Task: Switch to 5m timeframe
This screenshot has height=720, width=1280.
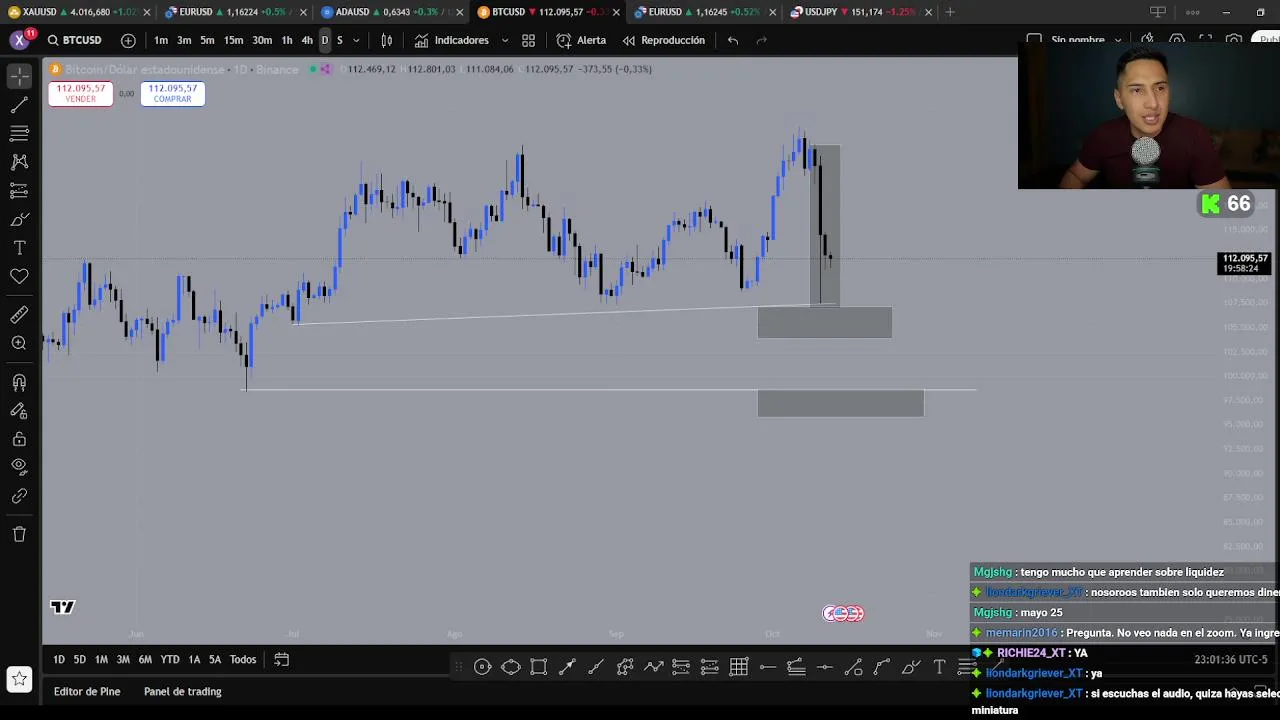Action: (x=207, y=40)
